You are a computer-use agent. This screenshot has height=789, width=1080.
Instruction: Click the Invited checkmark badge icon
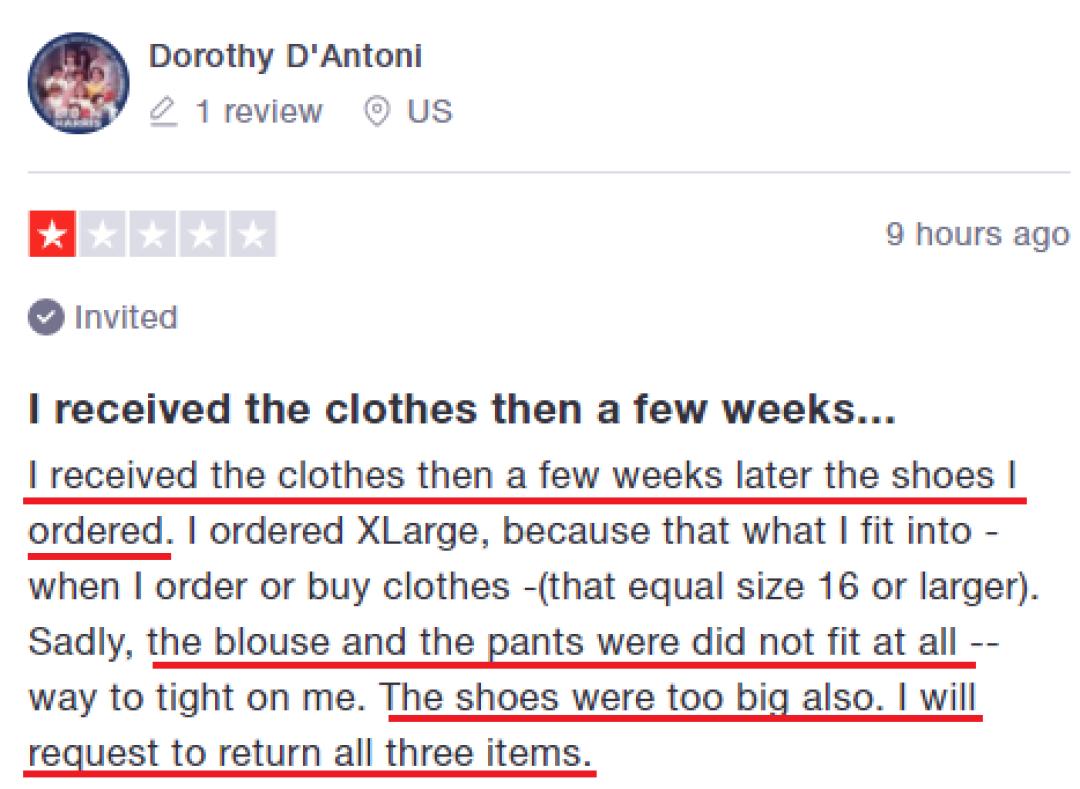(x=44, y=318)
